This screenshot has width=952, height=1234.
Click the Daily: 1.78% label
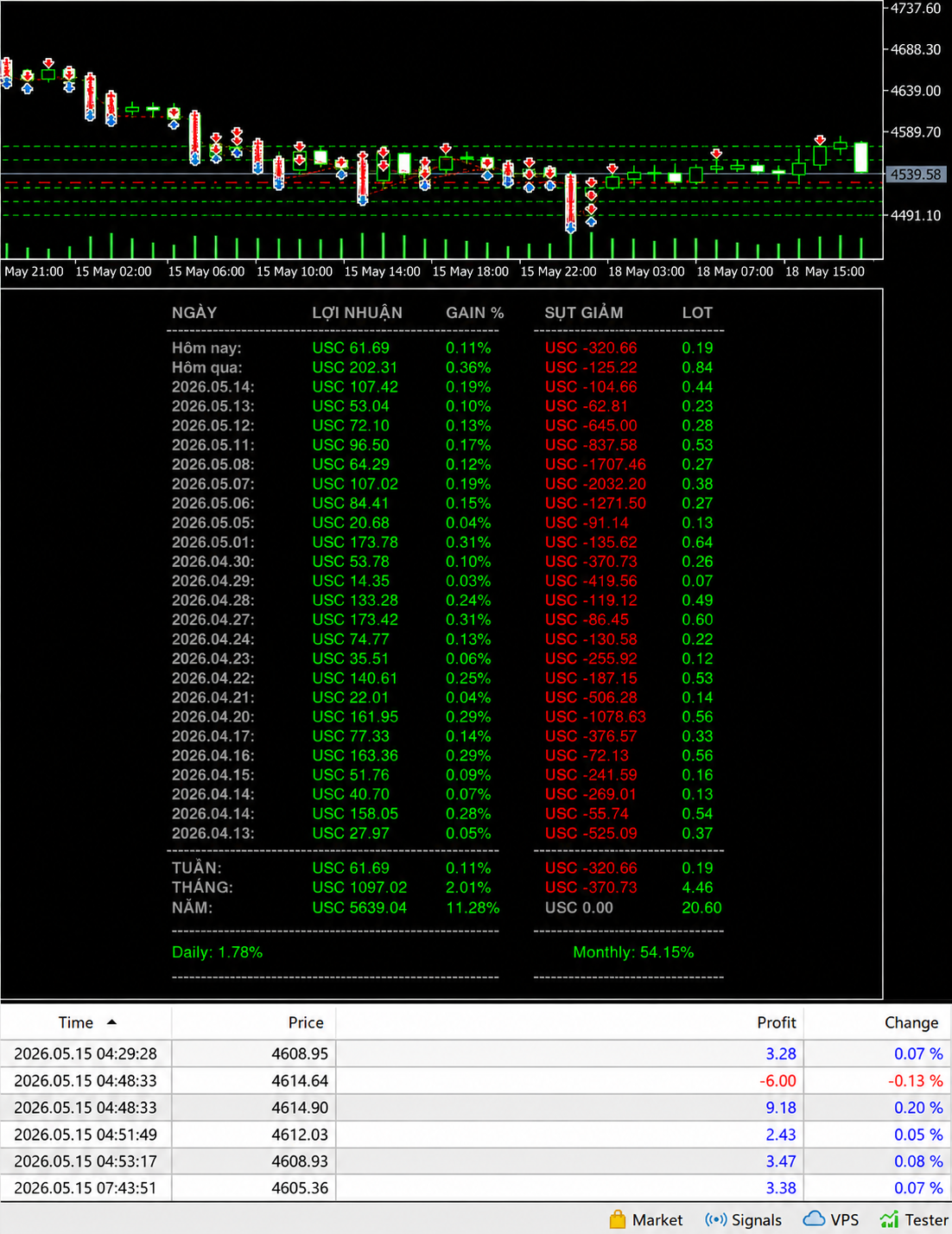pos(217,952)
